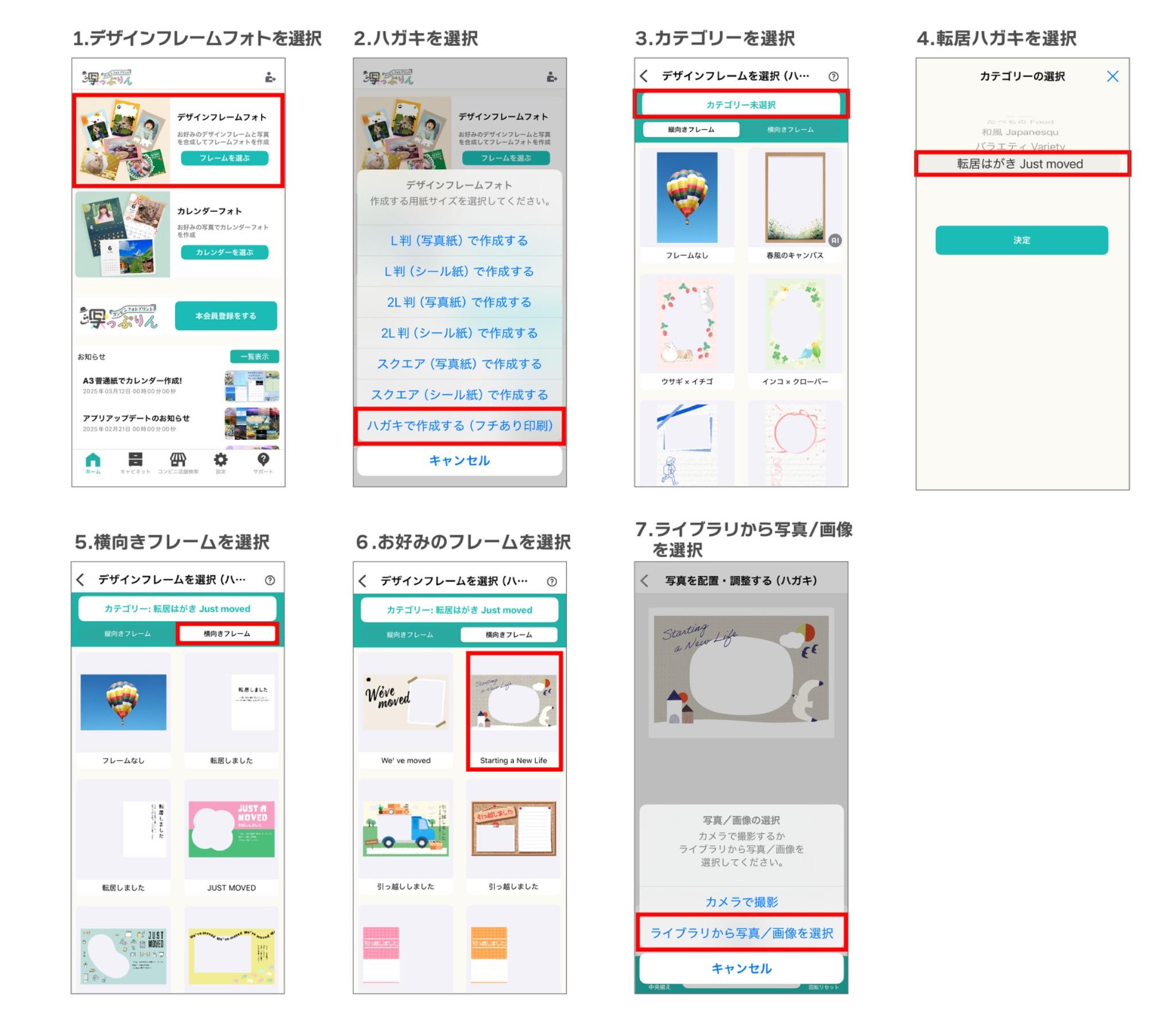Click the help icon in step 3 header
This screenshot has height=1029, width=1176.
[833, 76]
